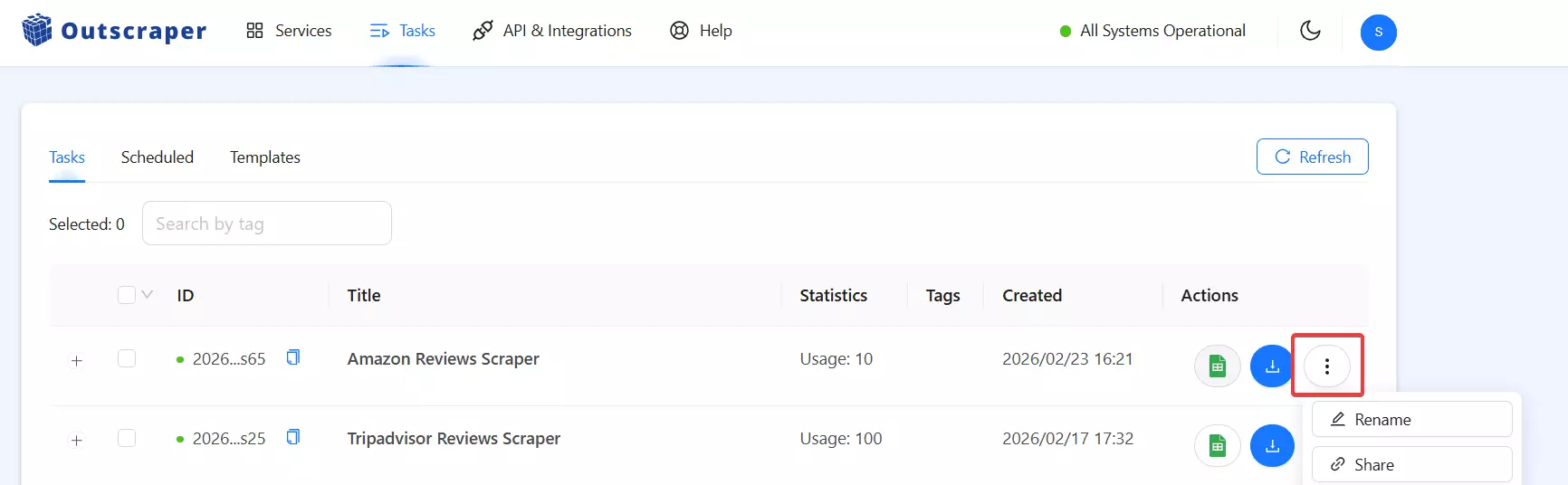
Task: Click the Selected: 0 label
Action: pyautogui.click(x=87, y=224)
